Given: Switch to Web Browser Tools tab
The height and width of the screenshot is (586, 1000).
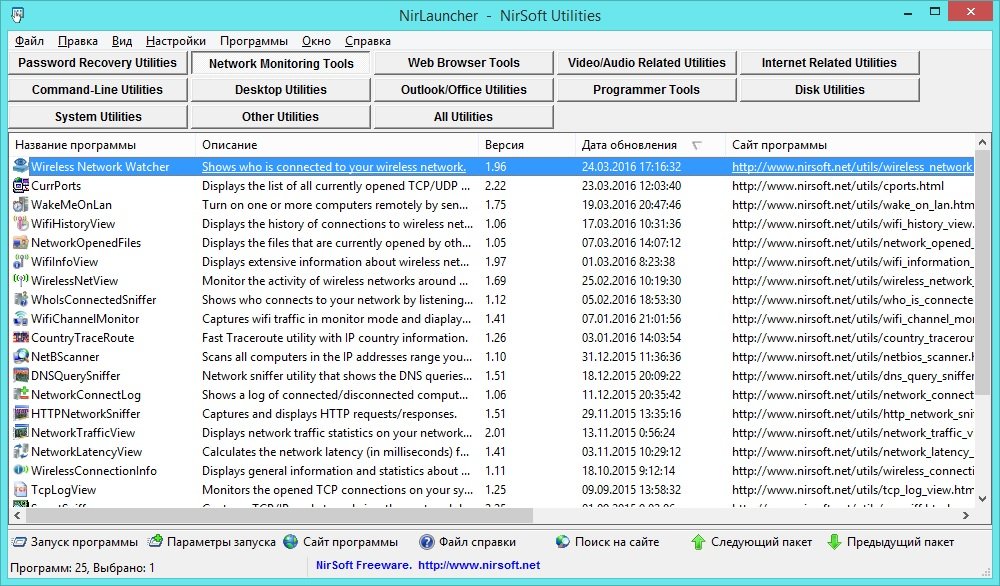Looking at the screenshot, I should [x=463, y=63].
